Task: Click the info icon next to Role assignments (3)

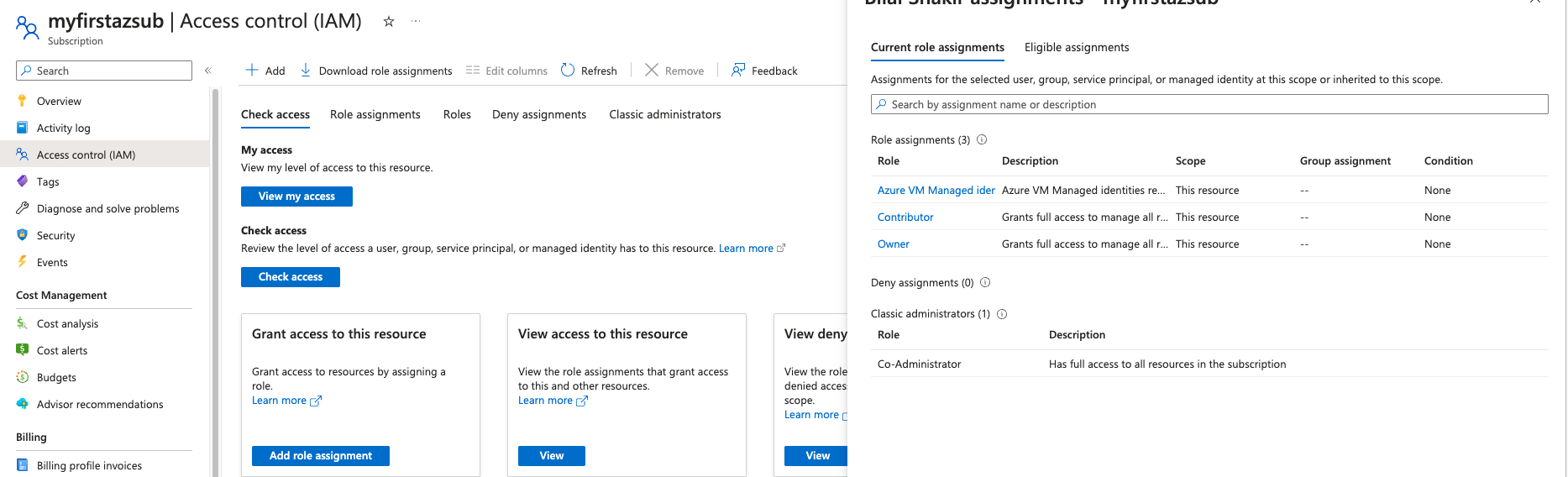Action: pos(982,139)
